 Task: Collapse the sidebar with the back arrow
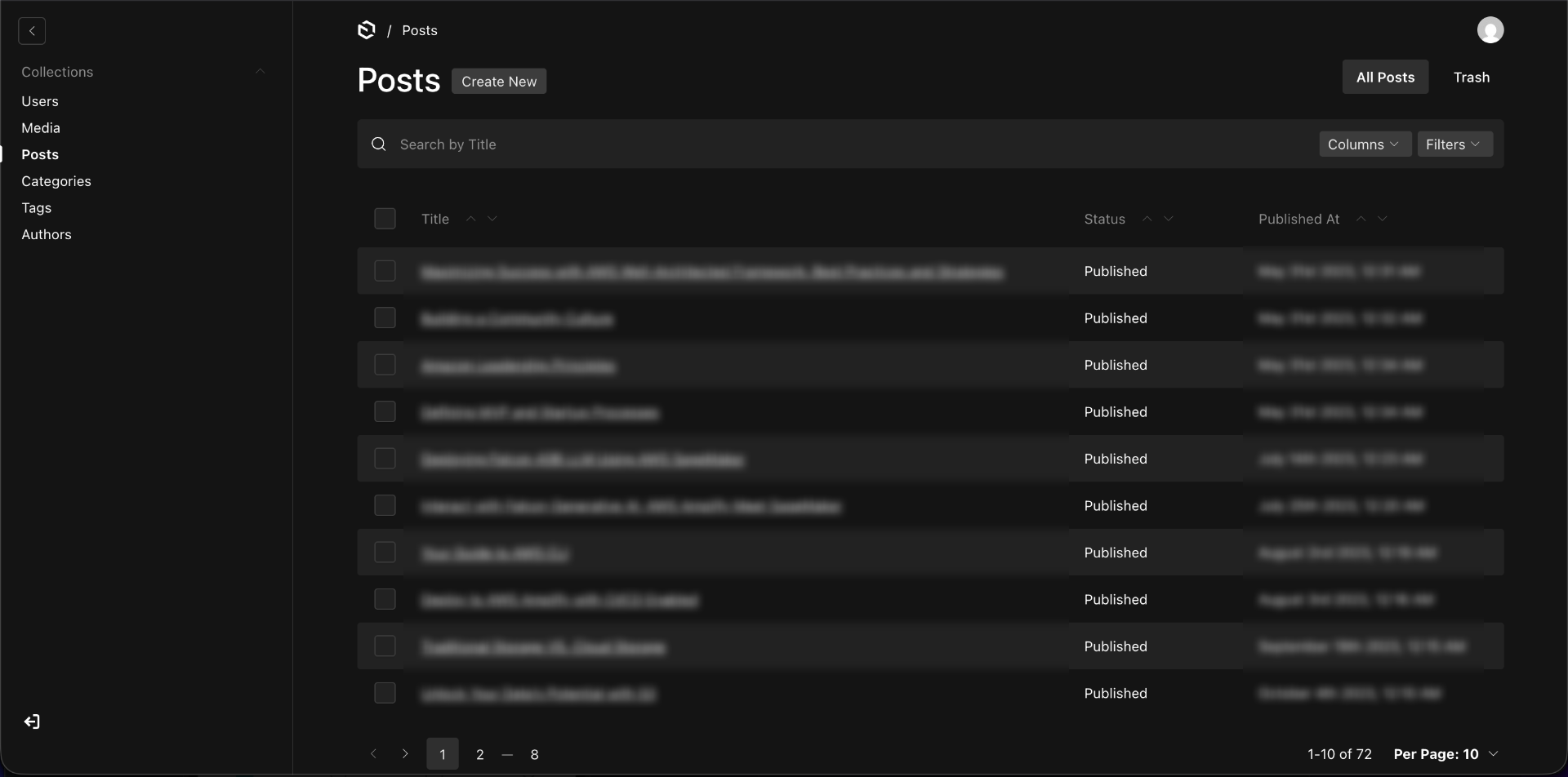32,31
